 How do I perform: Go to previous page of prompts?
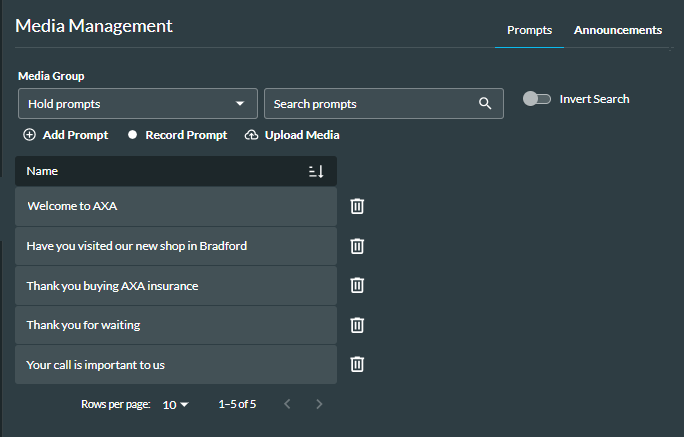tap(287, 405)
